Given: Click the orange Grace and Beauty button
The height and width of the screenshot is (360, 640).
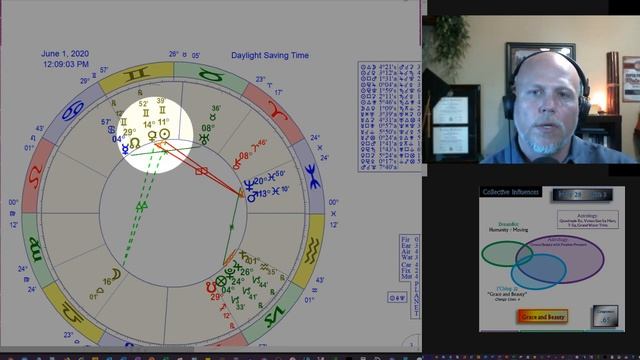Looking at the screenshot, I should (x=542, y=316).
